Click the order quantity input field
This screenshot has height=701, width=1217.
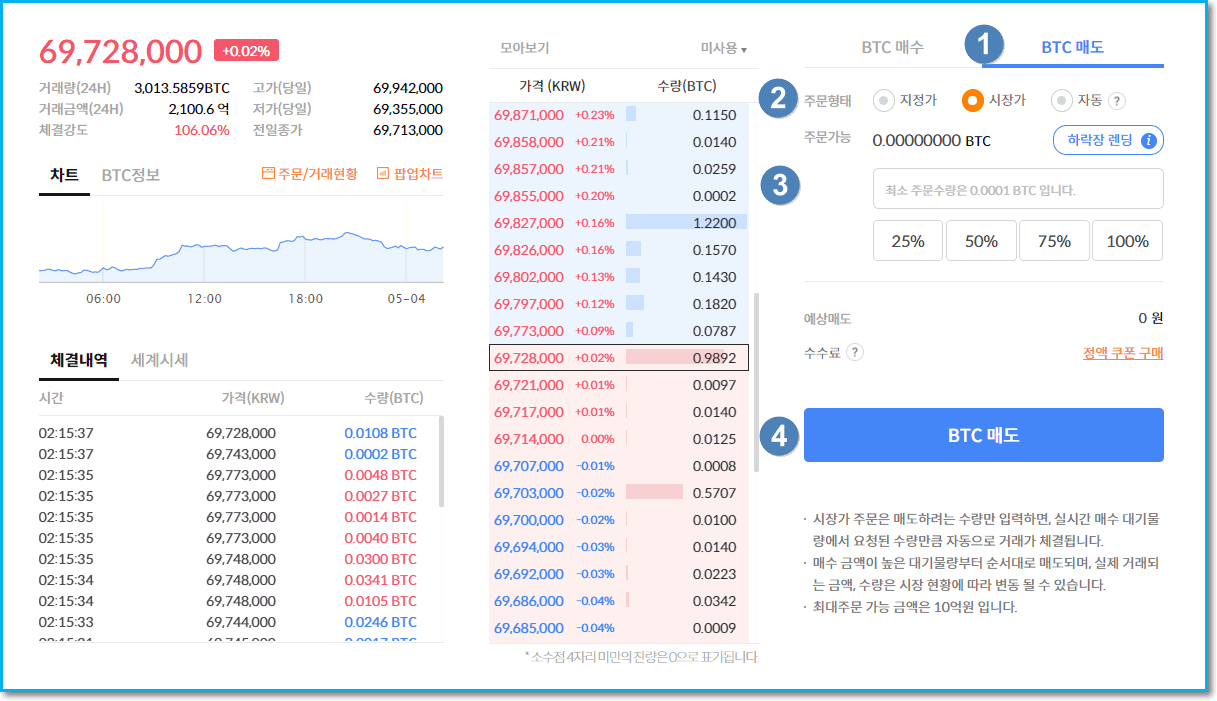tap(1017, 189)
